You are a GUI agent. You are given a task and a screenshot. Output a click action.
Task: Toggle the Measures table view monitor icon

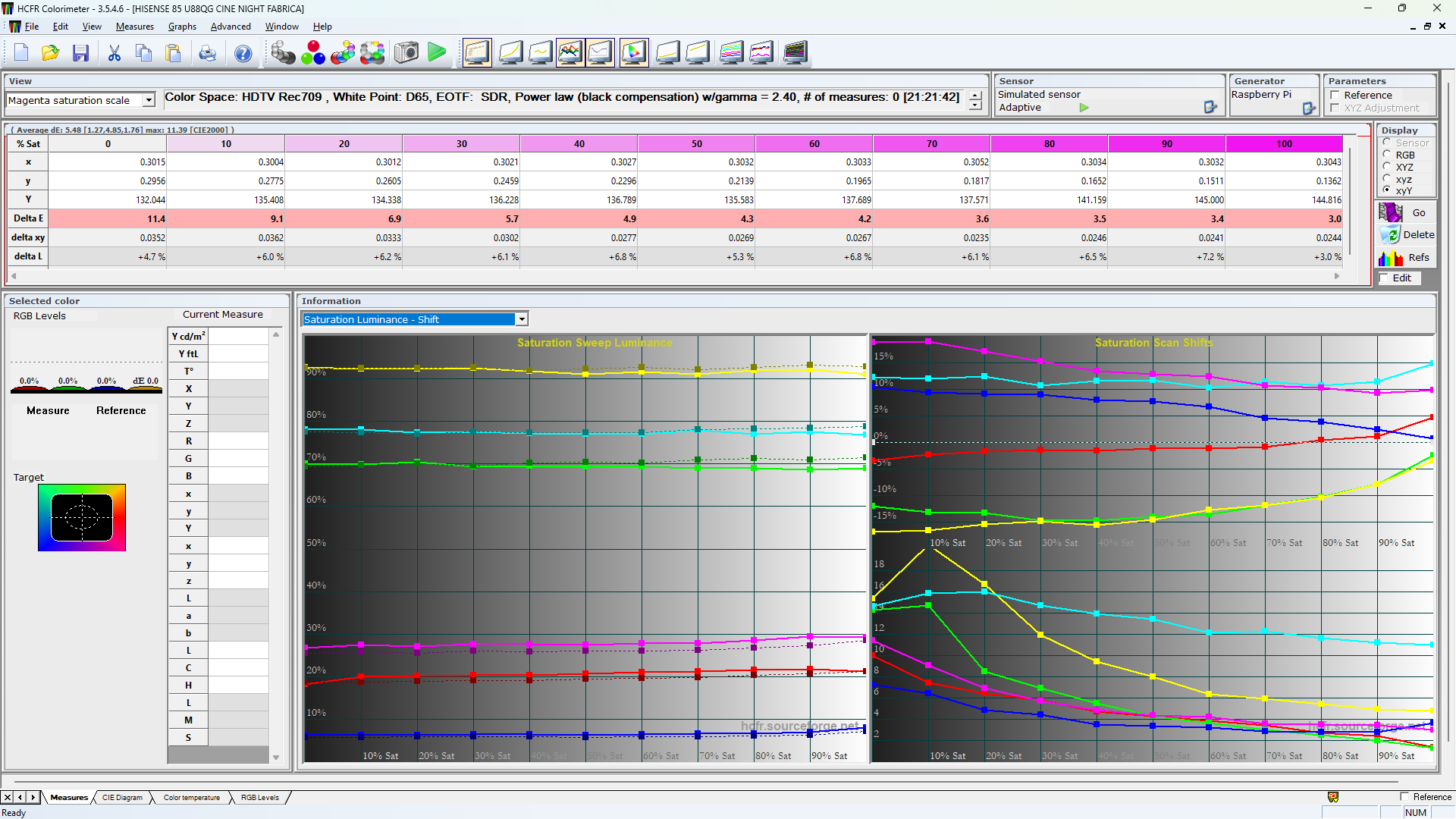point(477,52)
